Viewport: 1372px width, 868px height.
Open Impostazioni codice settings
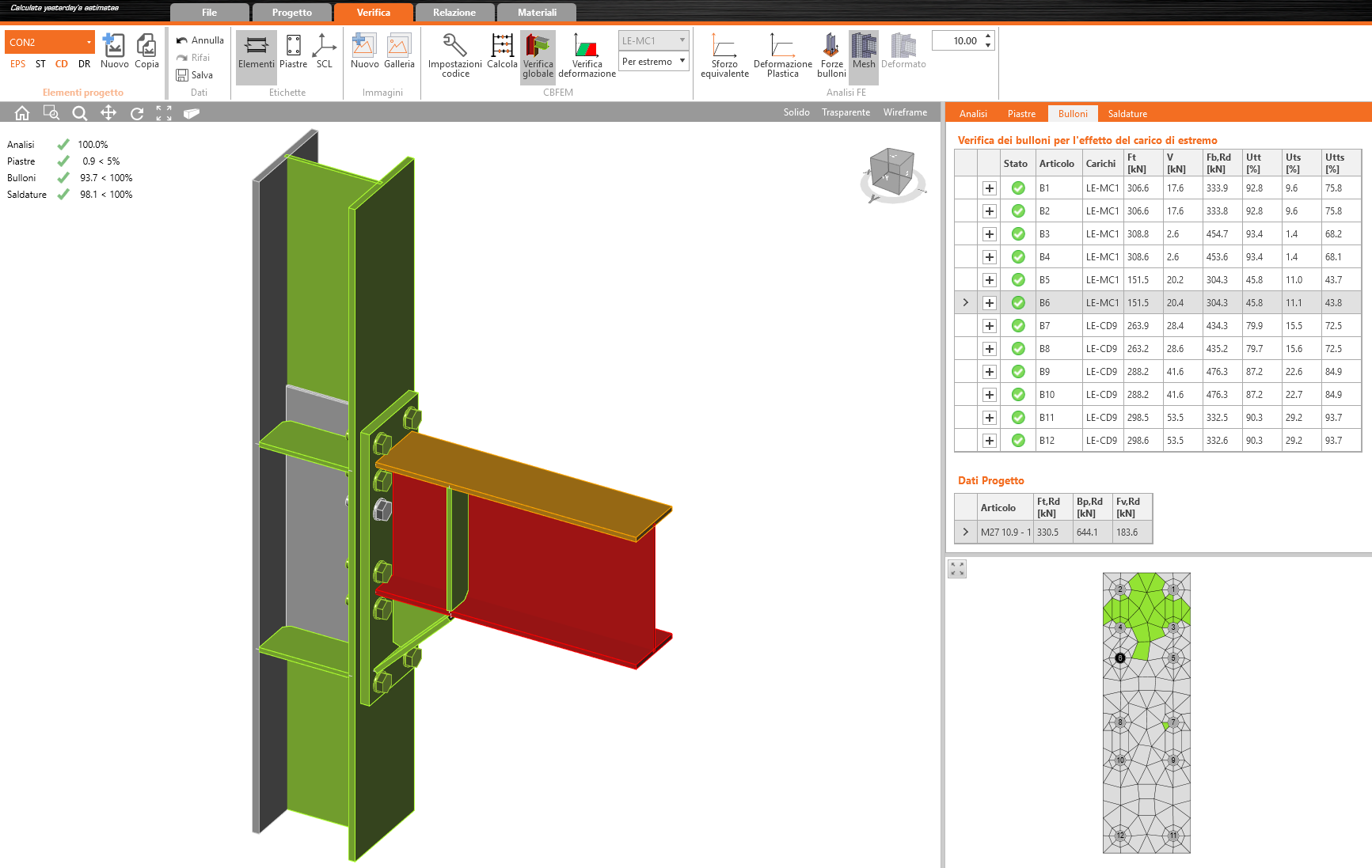point(455,55)
